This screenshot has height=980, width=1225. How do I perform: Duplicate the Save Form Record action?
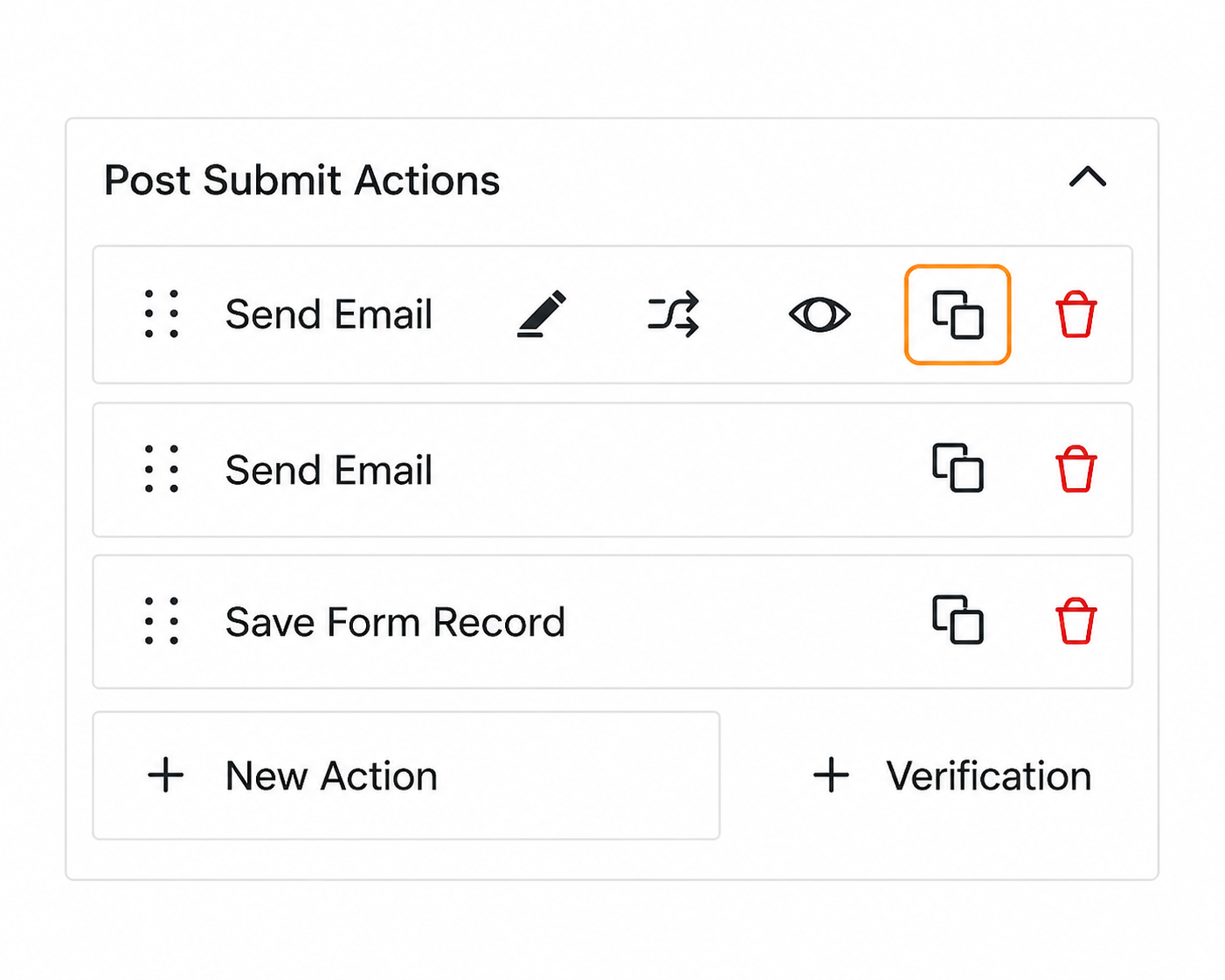[x=958, y=621]
